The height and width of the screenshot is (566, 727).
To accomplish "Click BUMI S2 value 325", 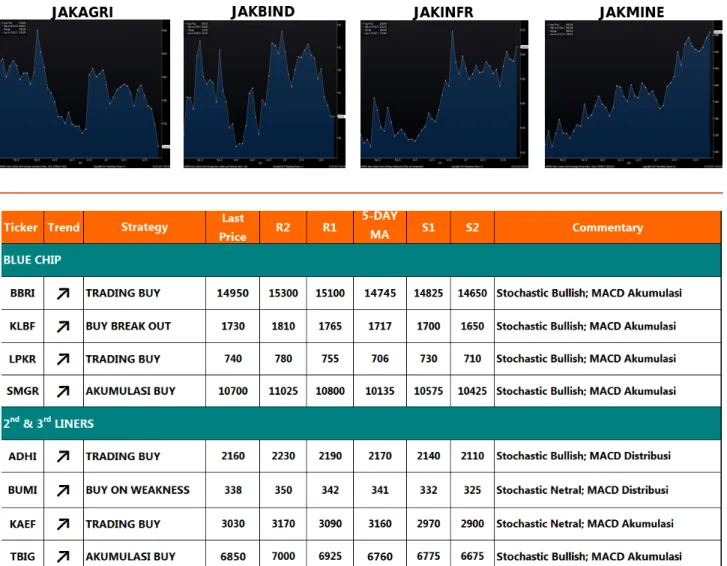I will click(x=472, y=490).
